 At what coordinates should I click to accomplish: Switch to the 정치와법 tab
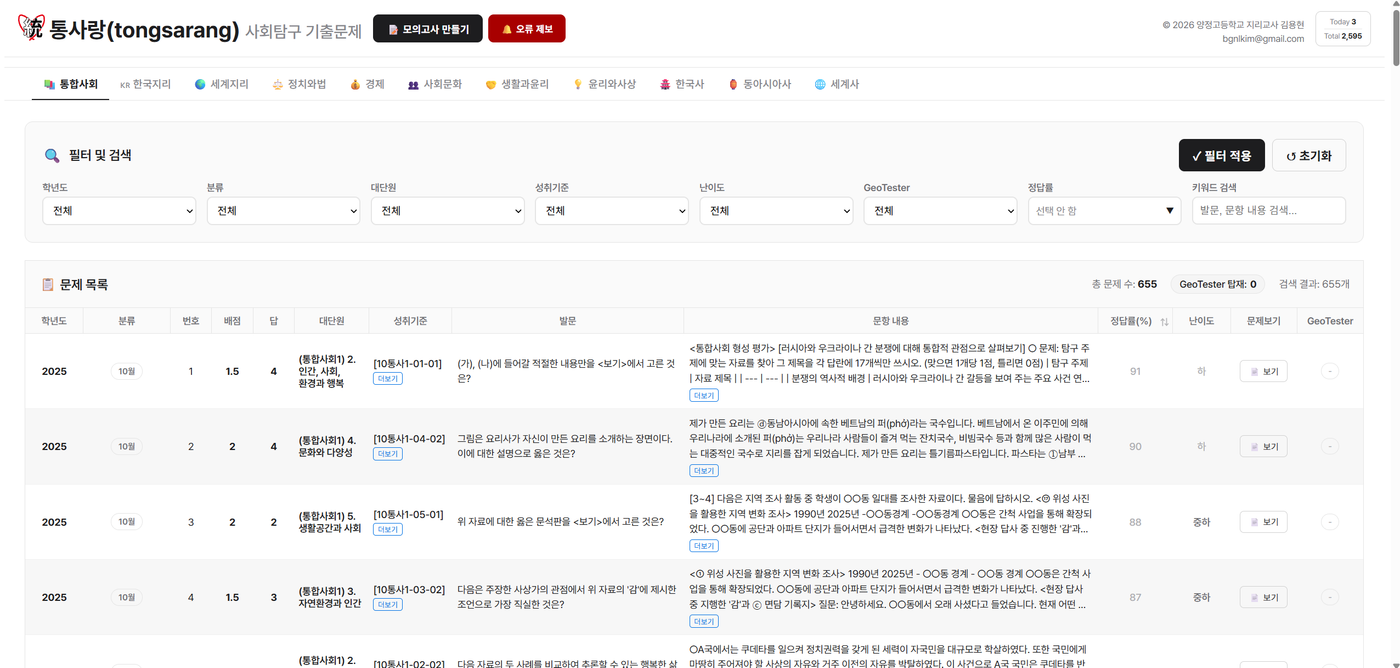pos(299,85)
